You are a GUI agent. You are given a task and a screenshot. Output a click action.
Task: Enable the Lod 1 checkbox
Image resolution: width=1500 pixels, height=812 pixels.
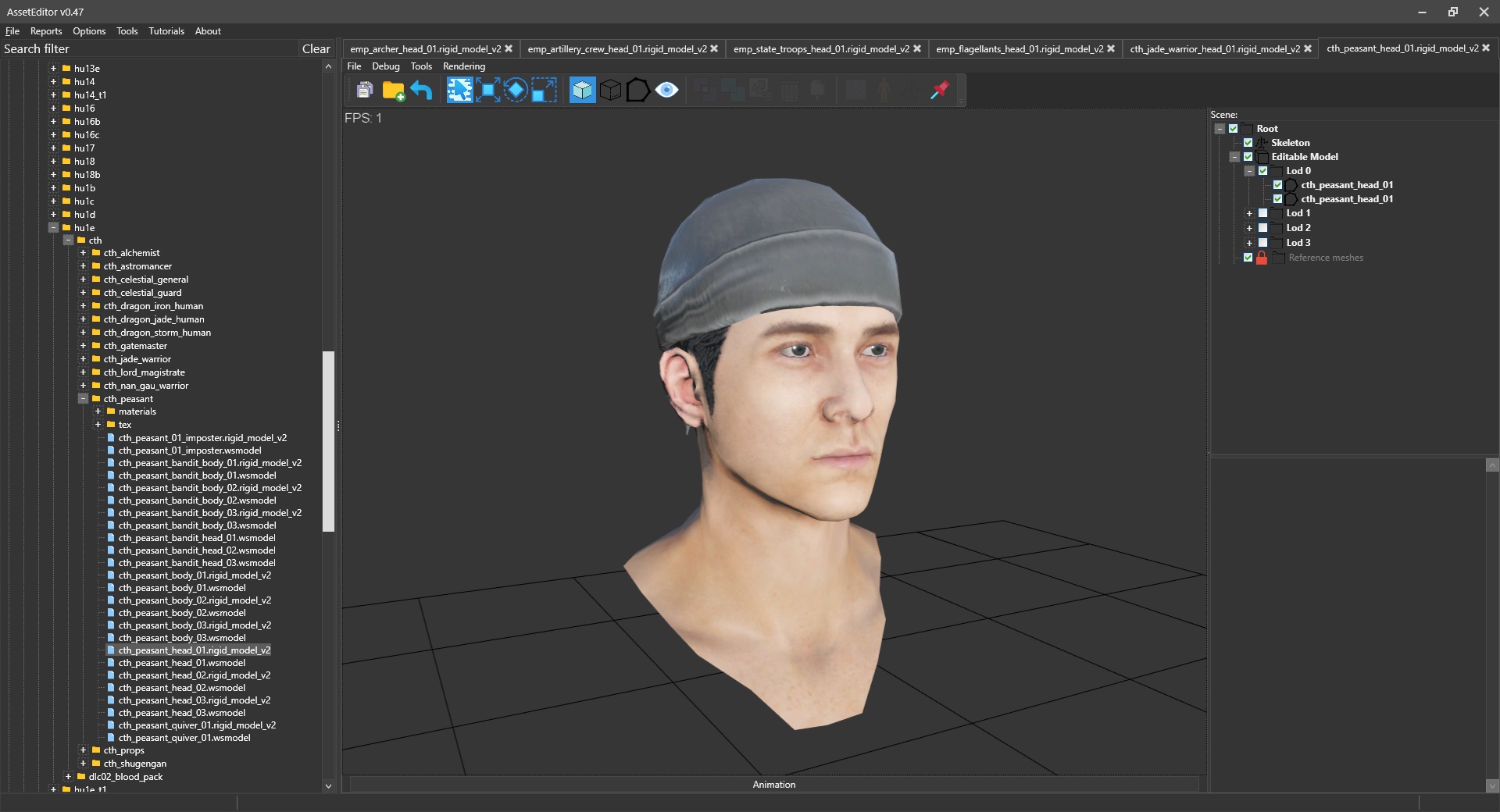click(1262, 213)
